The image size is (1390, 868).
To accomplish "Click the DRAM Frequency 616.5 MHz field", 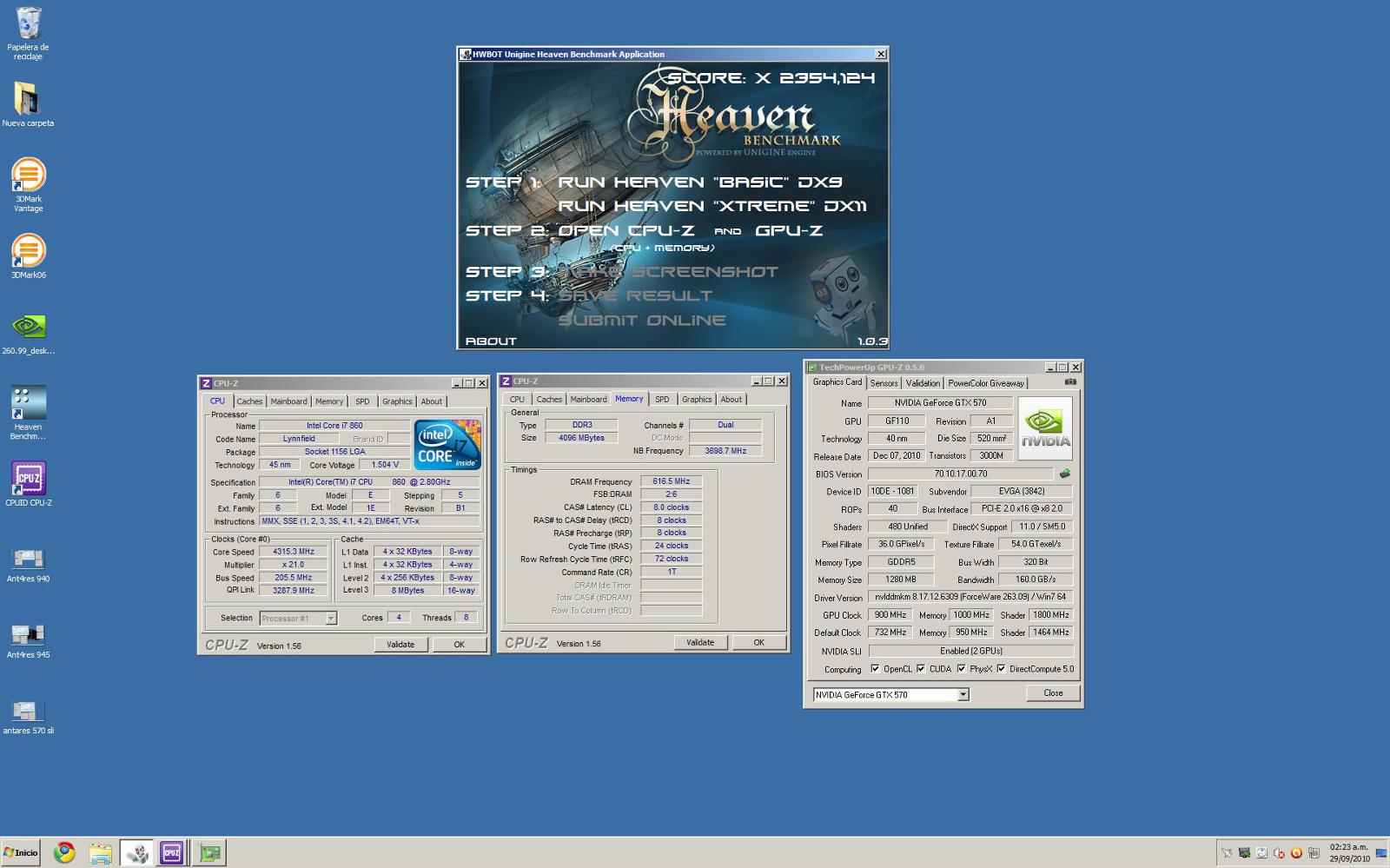I will point(671,481).
